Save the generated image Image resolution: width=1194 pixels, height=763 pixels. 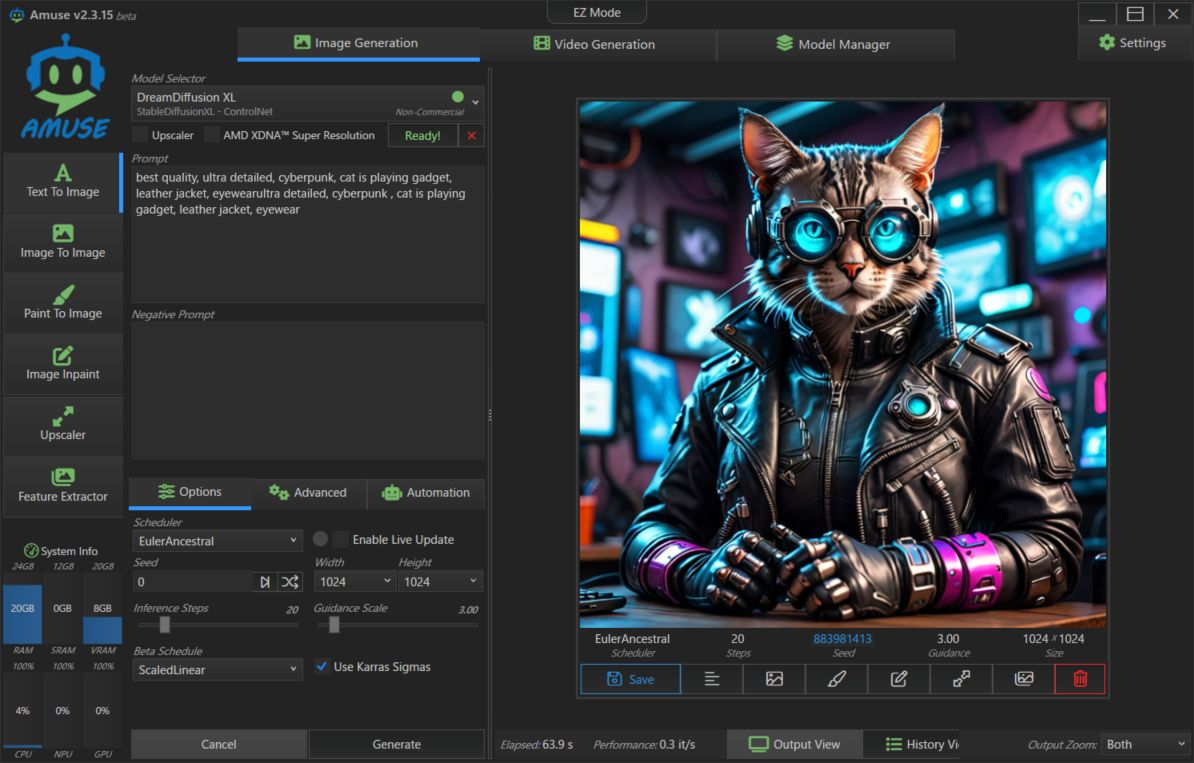630,679
